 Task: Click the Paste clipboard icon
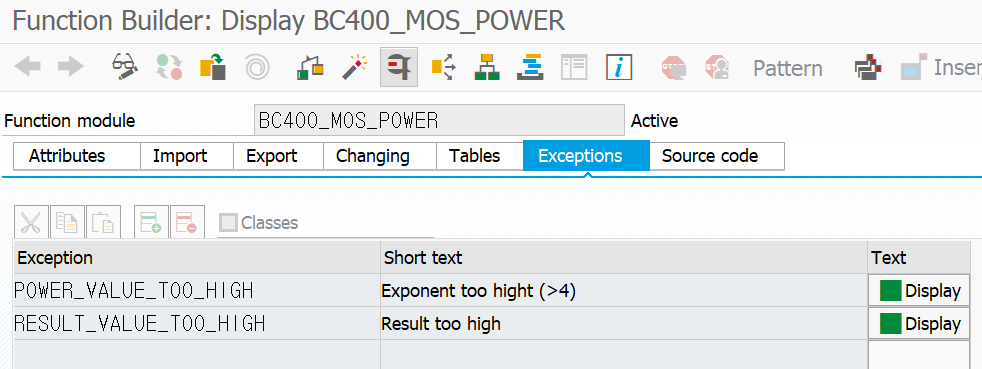[103, 222]
